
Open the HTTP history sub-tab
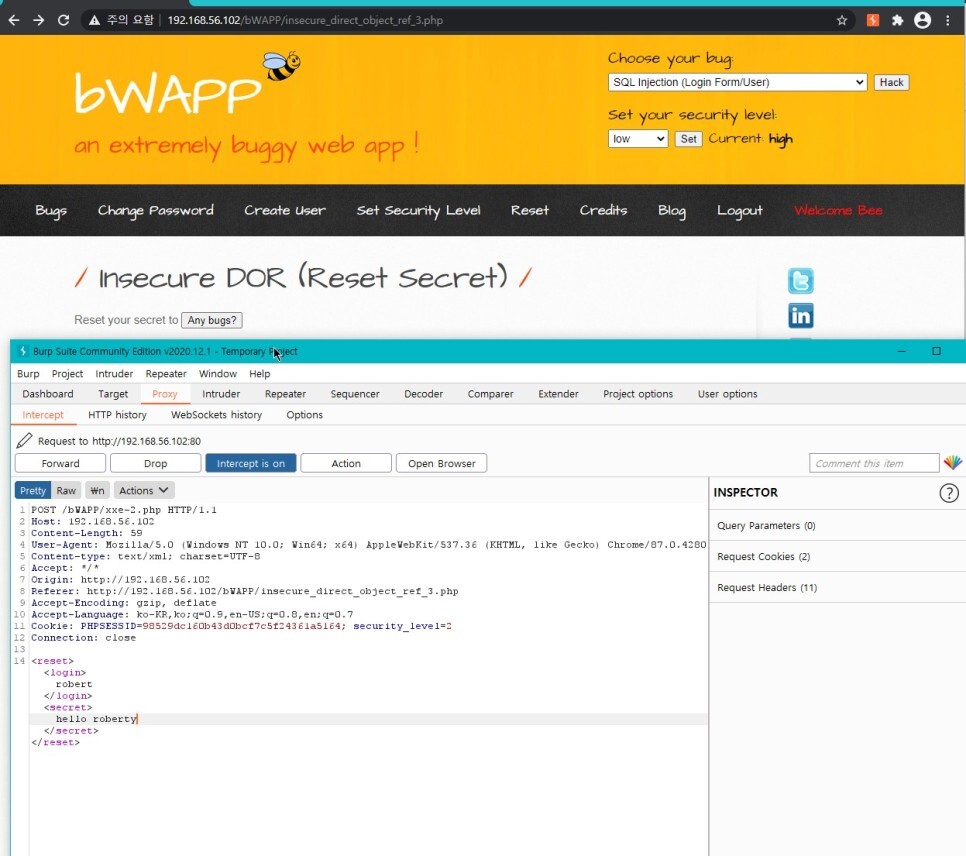pyautogui.click(x=117, y=415)
